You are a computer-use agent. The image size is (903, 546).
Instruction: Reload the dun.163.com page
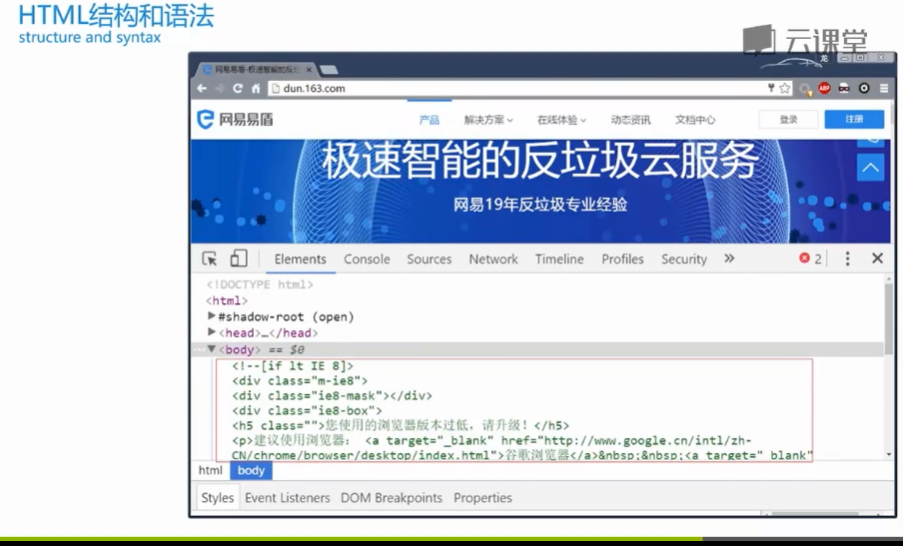pyautogui.click(x=237, y=88)
